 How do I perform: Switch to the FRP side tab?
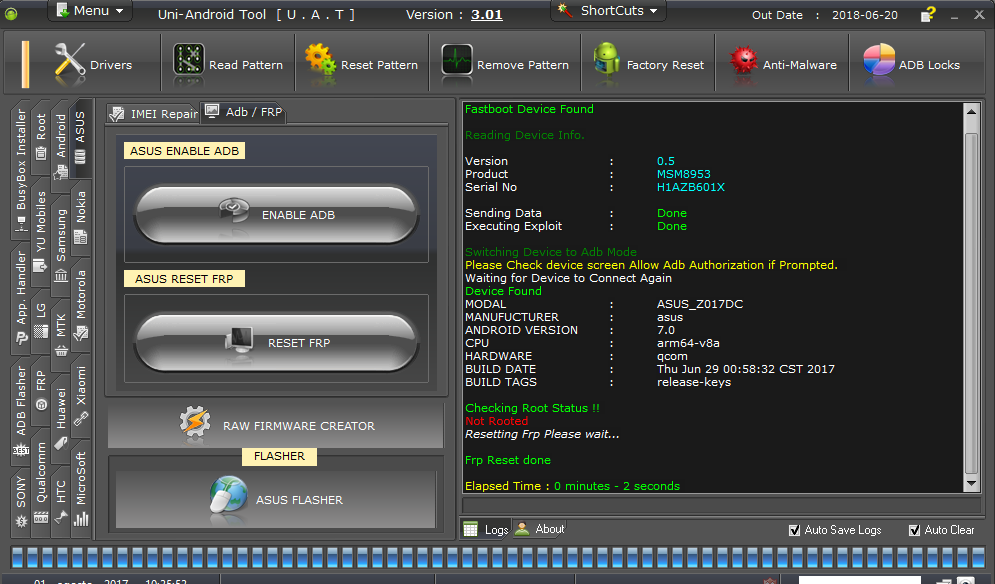tap(41, 390)
